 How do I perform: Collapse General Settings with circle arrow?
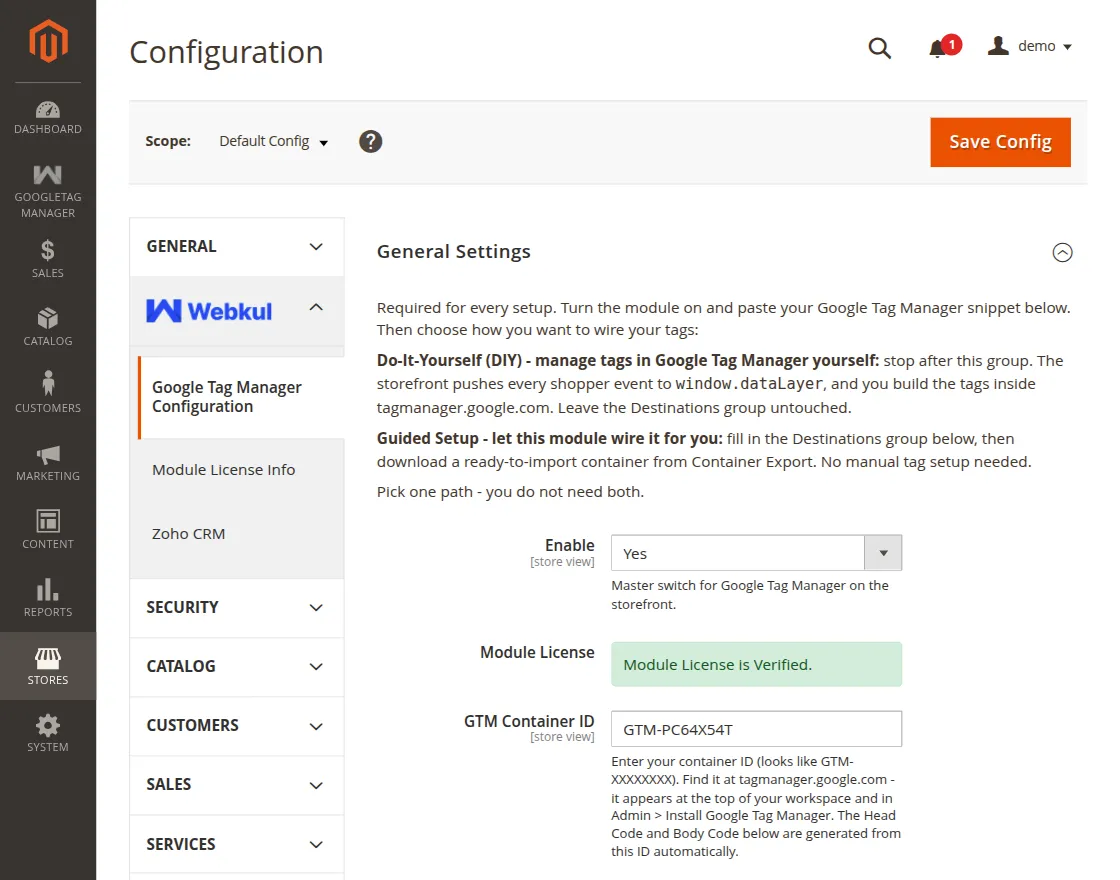(1062, 252)
